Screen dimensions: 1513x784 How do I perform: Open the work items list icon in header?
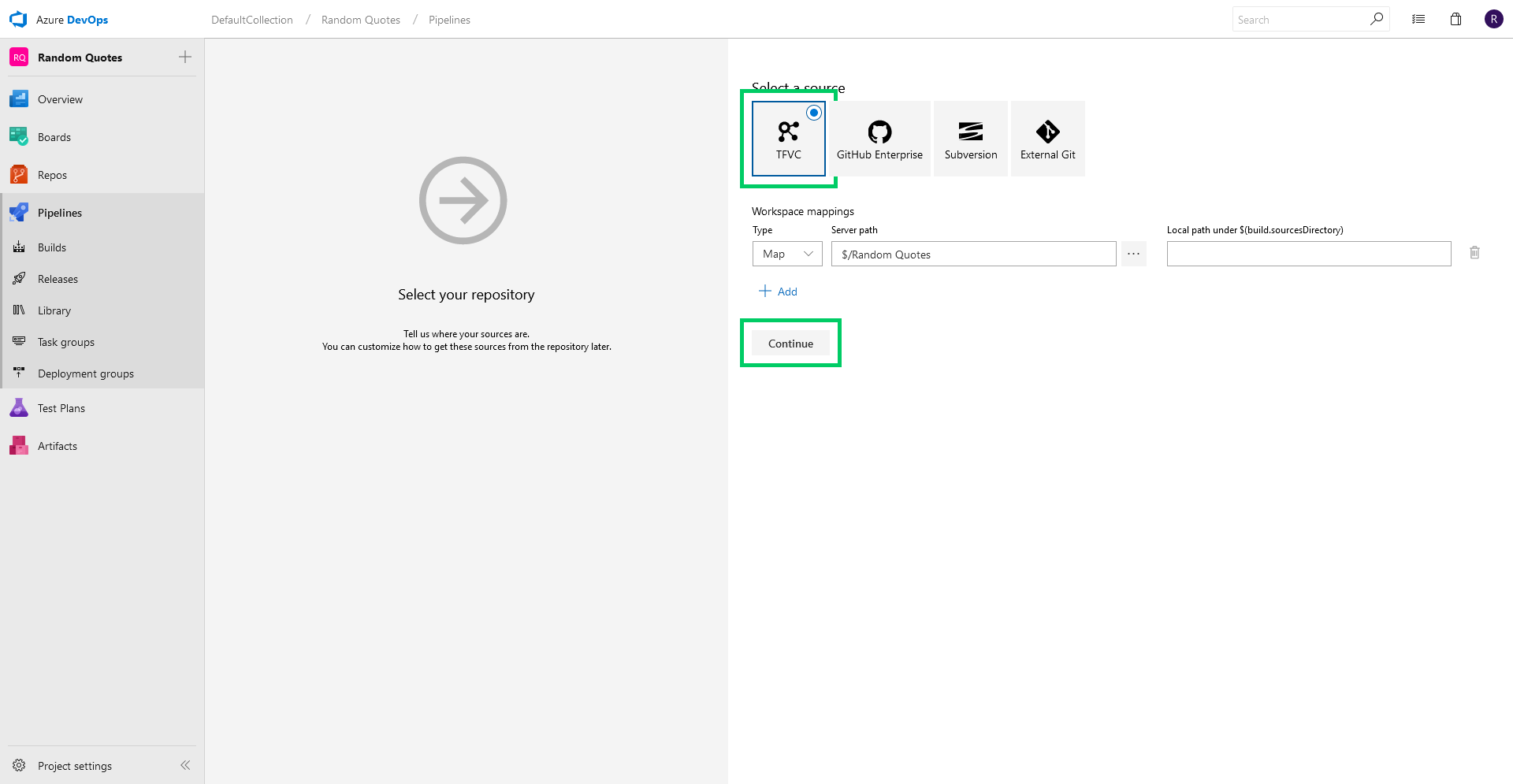pyautogui.click(x=1418, y=20)
